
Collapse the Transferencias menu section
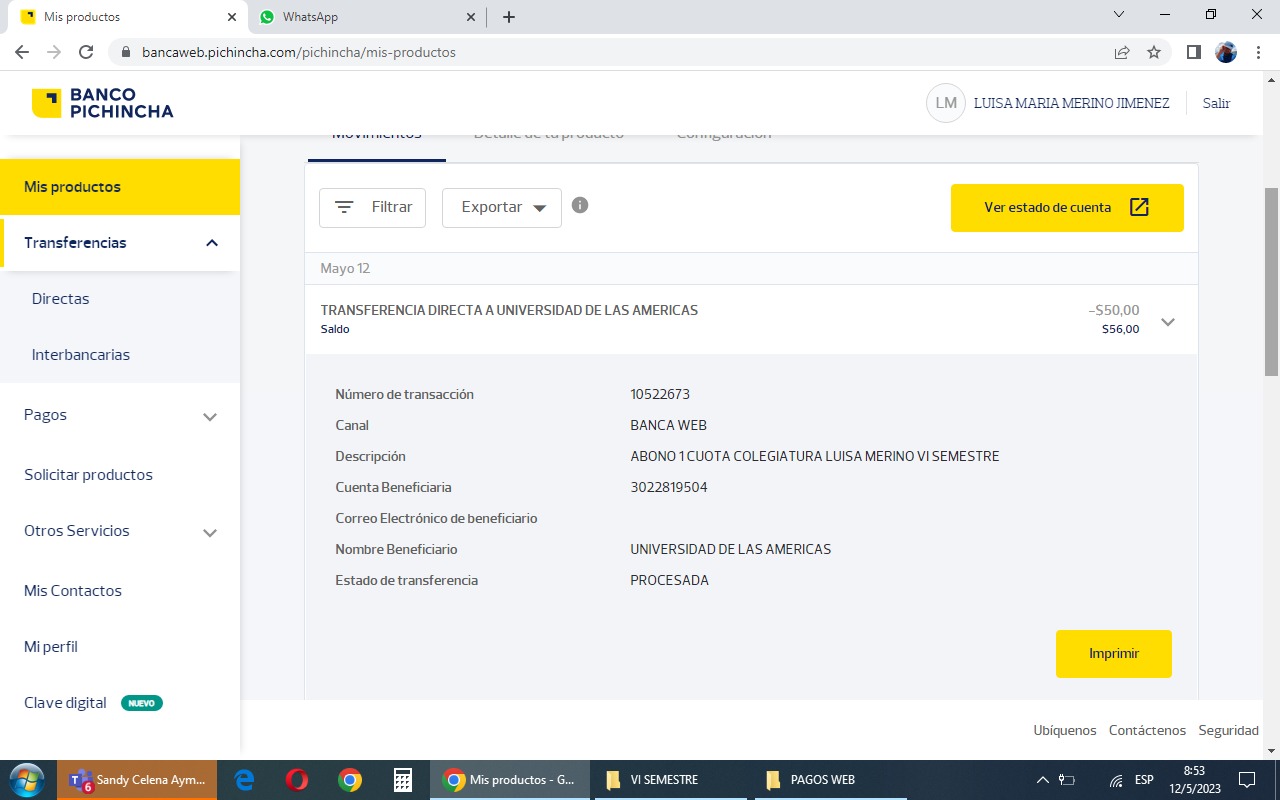coord(211,243)
